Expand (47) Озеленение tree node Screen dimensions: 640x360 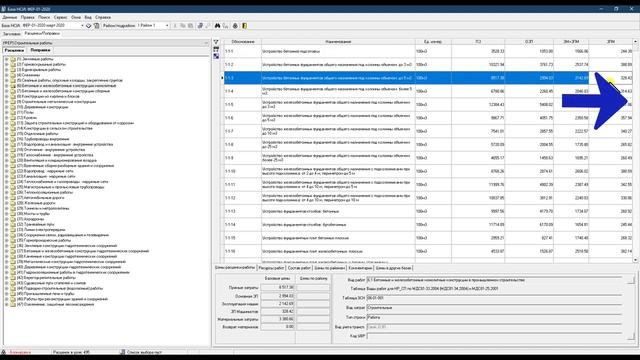tap(7, 304)
